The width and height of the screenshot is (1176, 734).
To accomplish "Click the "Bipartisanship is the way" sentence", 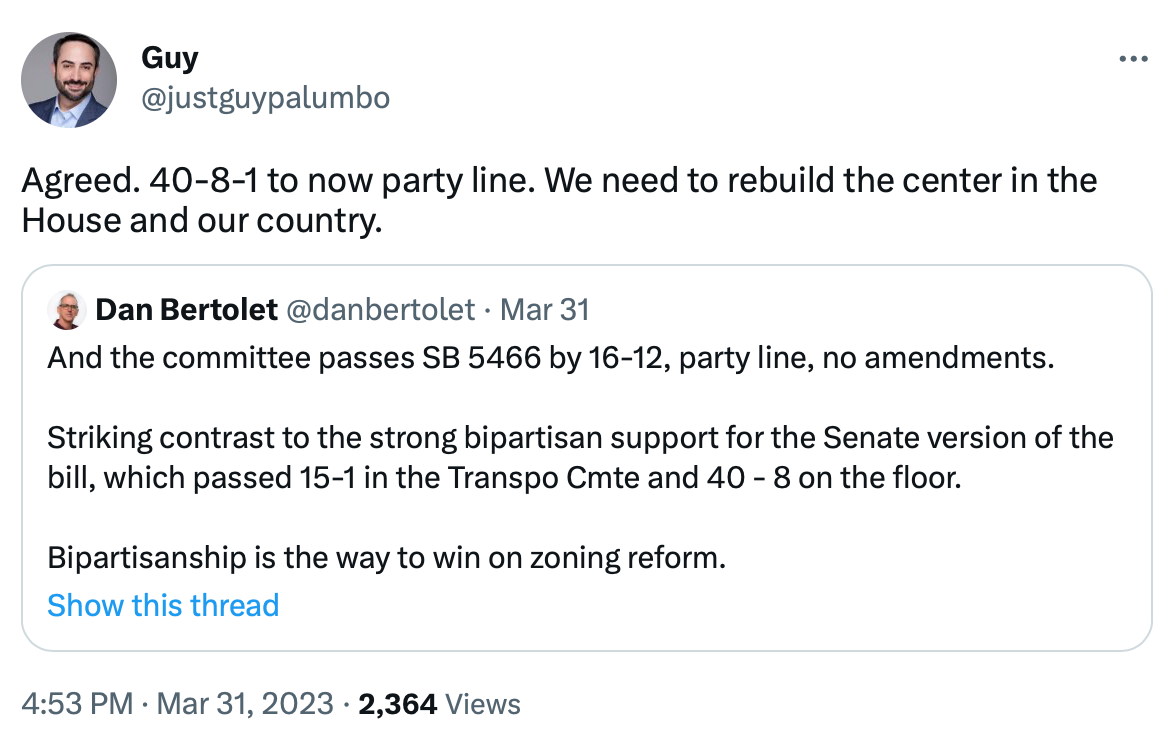I will coord(386,557).
